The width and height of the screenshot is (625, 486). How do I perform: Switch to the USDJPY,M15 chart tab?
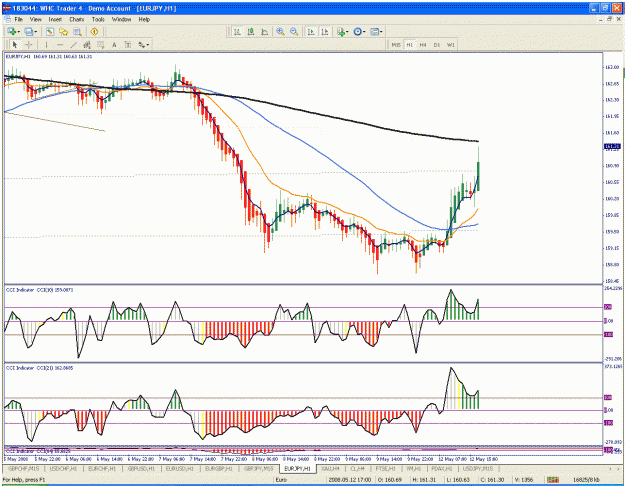pyautogui.click(x=478, y=468)
